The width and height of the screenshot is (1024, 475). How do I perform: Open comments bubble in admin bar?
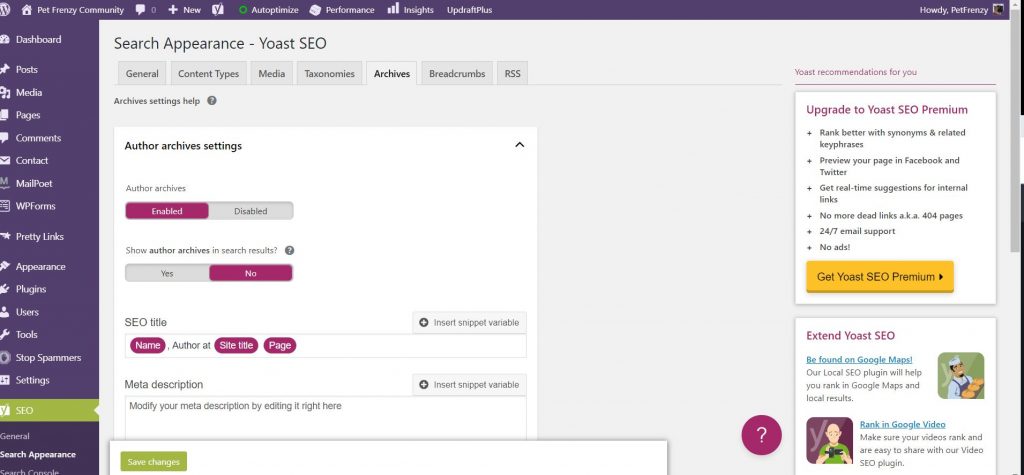pos(146,10)
